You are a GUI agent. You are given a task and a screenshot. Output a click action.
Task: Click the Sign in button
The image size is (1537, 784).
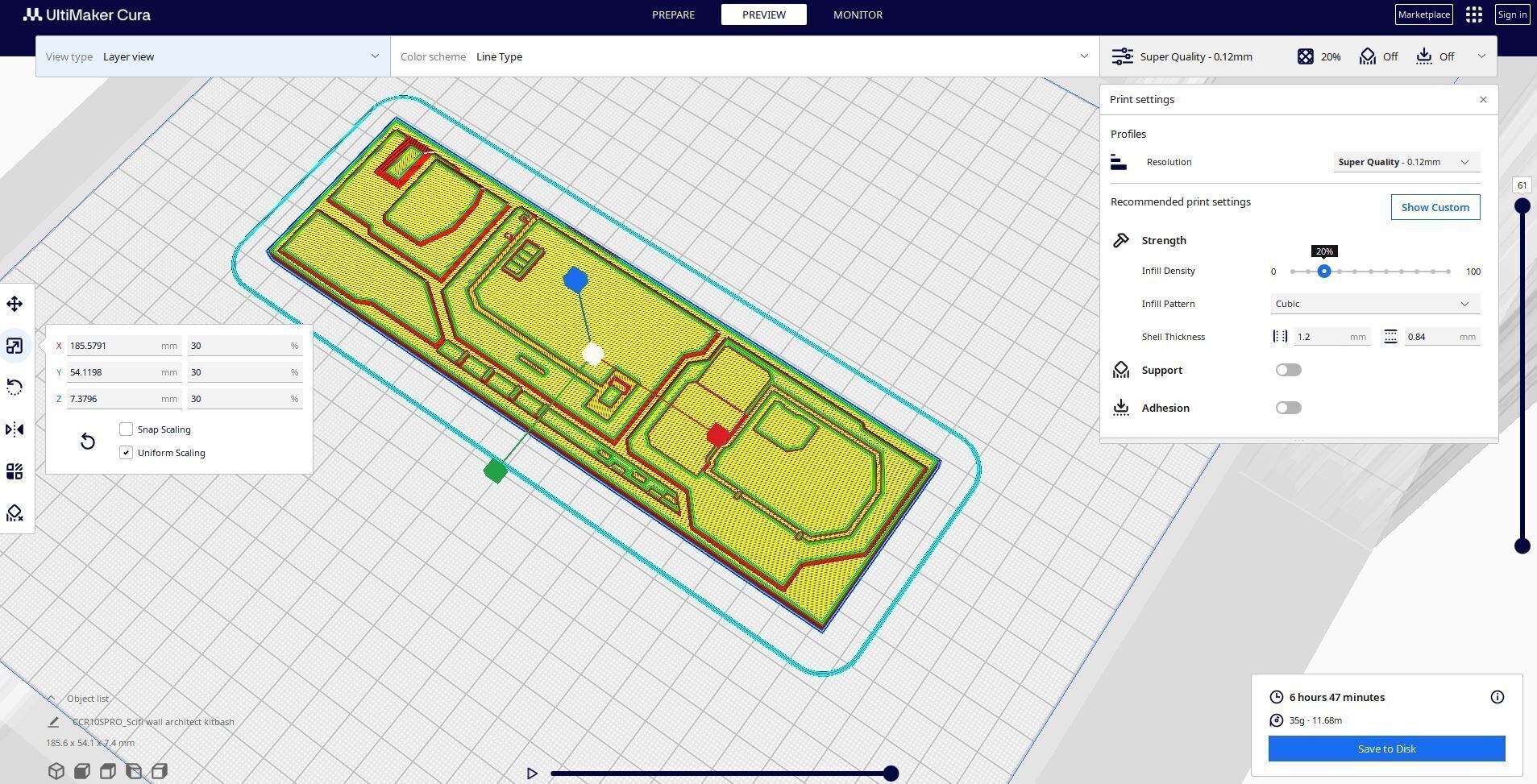1512,15
